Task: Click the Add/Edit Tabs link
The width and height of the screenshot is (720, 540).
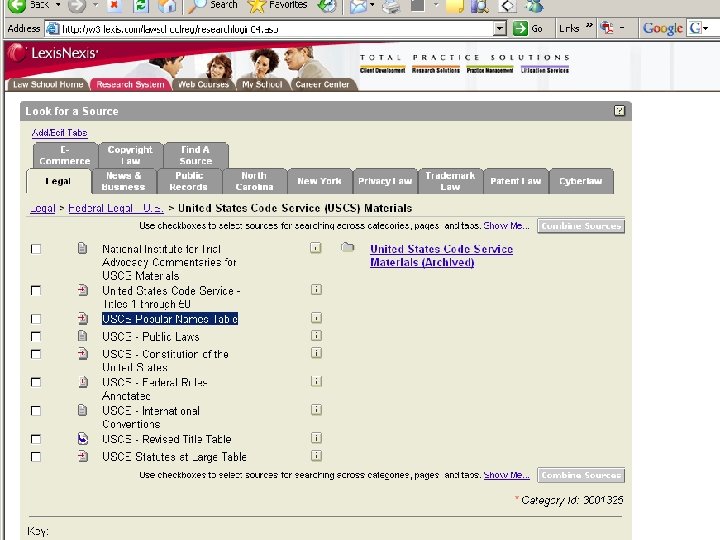Action: click(59, 133)
